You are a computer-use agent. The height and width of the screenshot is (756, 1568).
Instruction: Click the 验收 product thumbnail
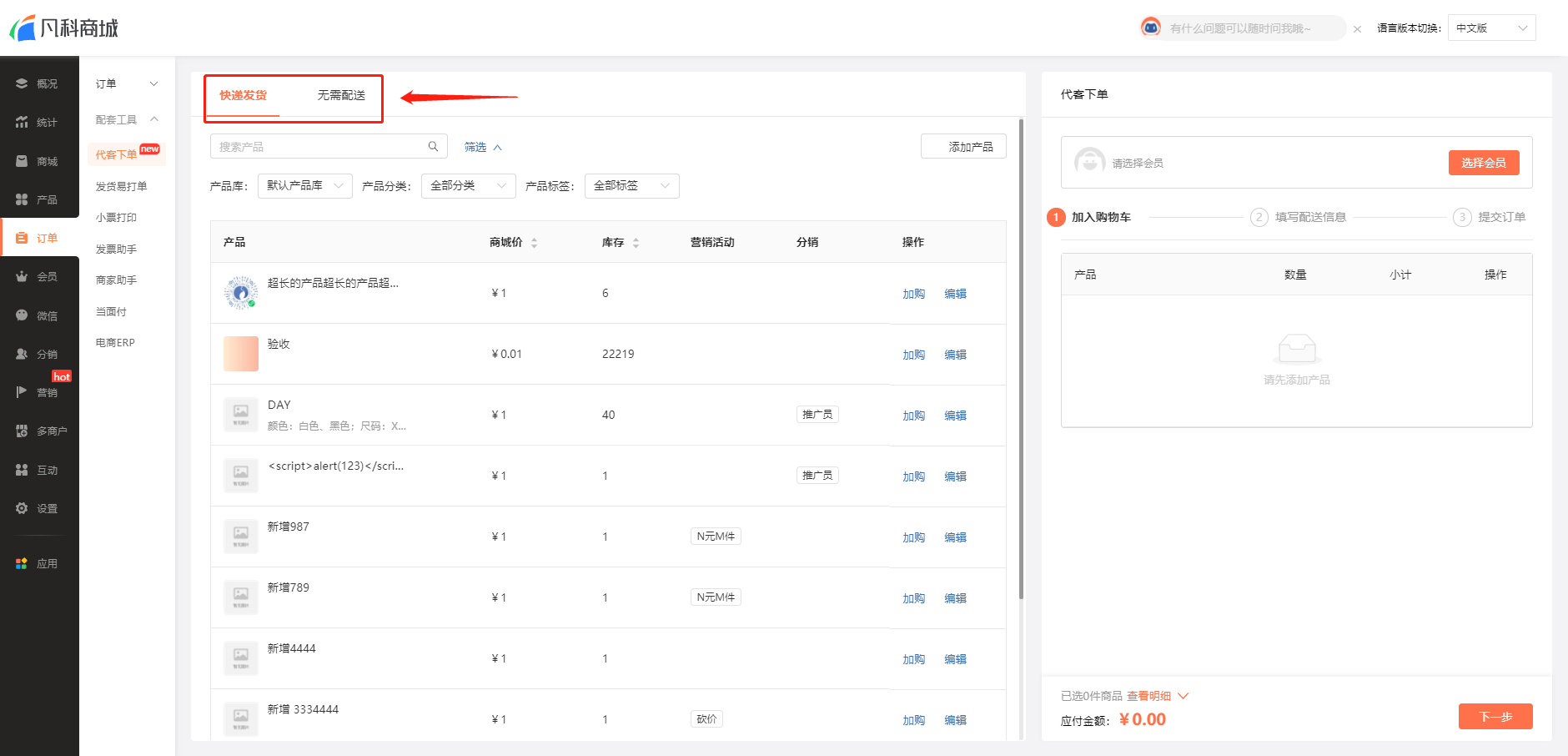pos(241,354)
